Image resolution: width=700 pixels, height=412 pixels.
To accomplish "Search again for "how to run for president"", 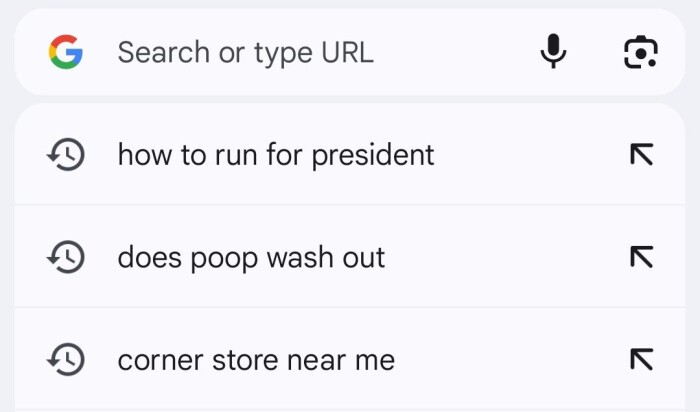I will (276, 155).
